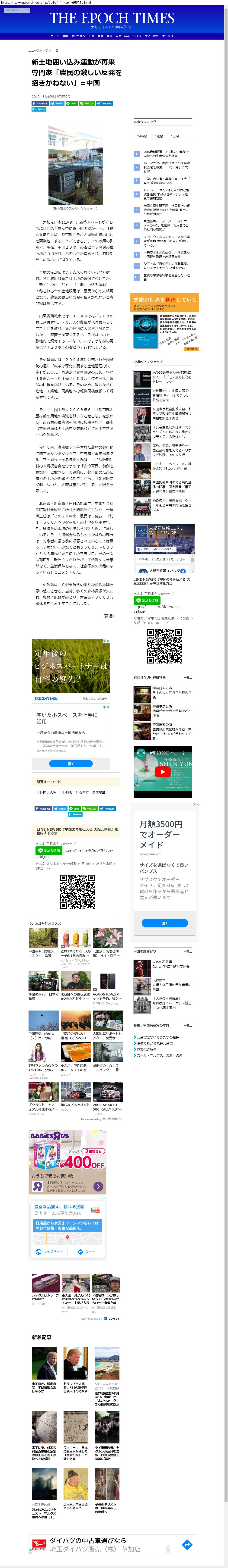Bookmark with Hatena under the article date
The height and width of the screenshot is (1568, 228).
[x=39, y=110]
